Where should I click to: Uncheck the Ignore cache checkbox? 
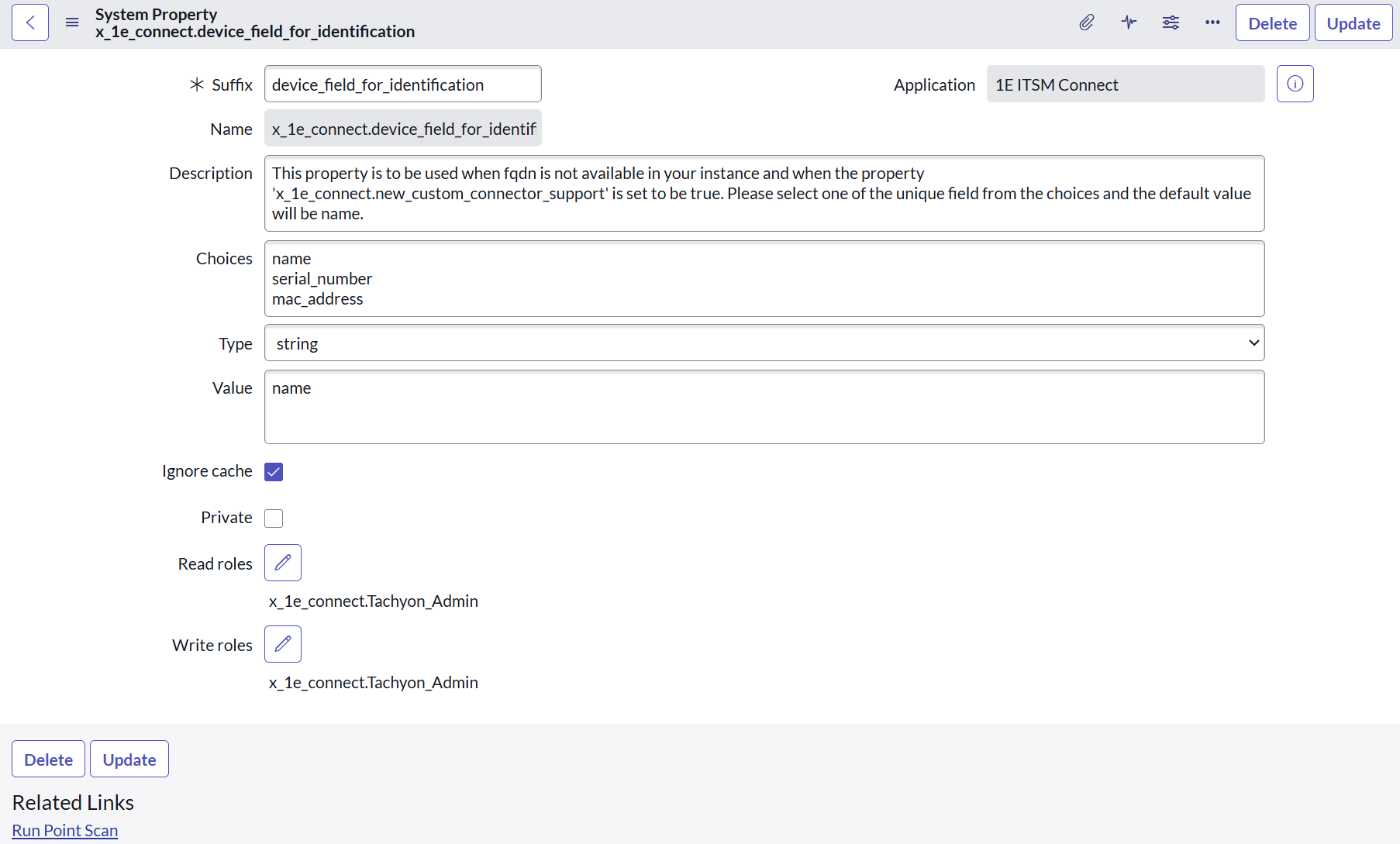coord(274,472)
